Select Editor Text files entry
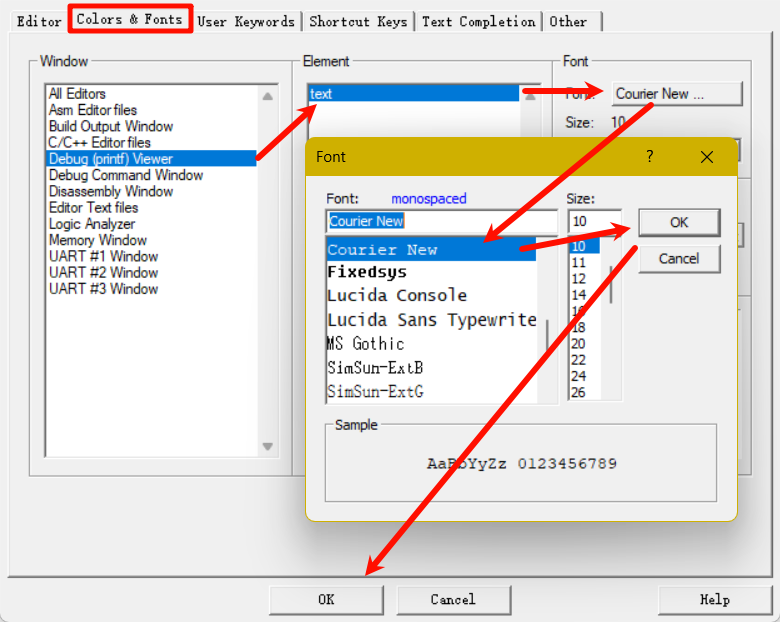Screen dimensions: 780x622 151,207
